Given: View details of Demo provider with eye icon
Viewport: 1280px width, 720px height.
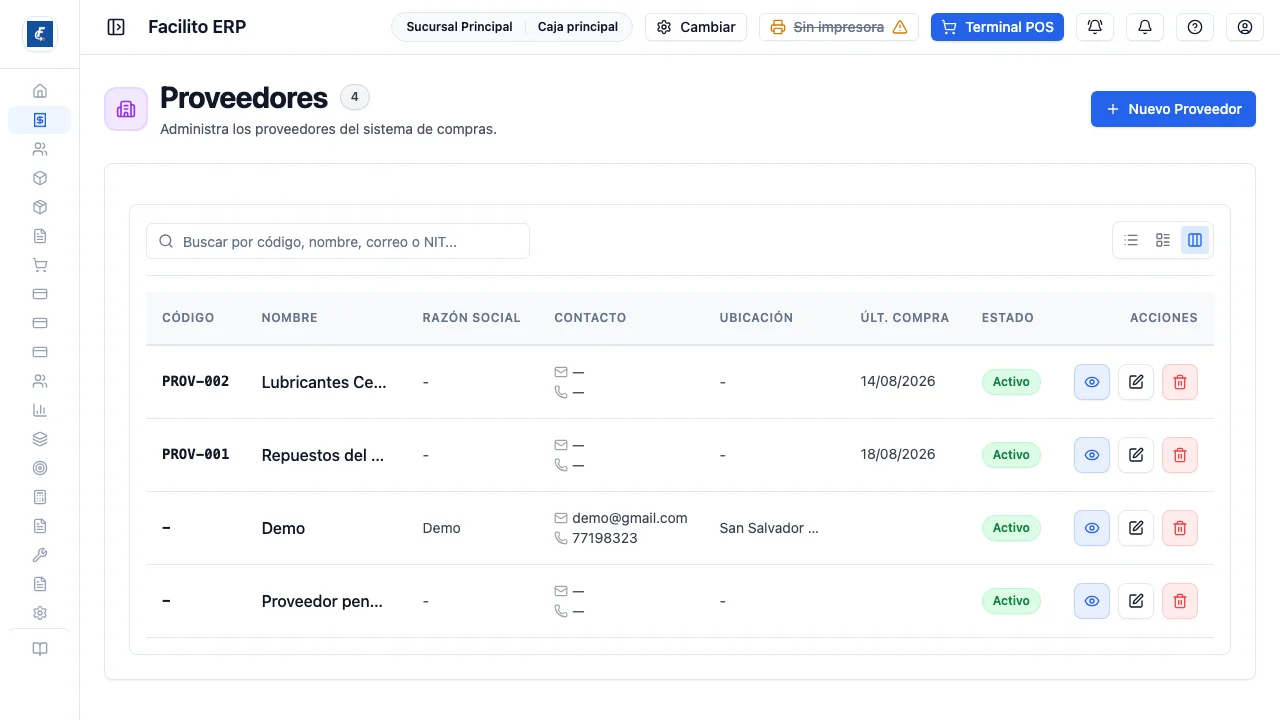Looking at the screenshot, I should [x=1092, y=528].
